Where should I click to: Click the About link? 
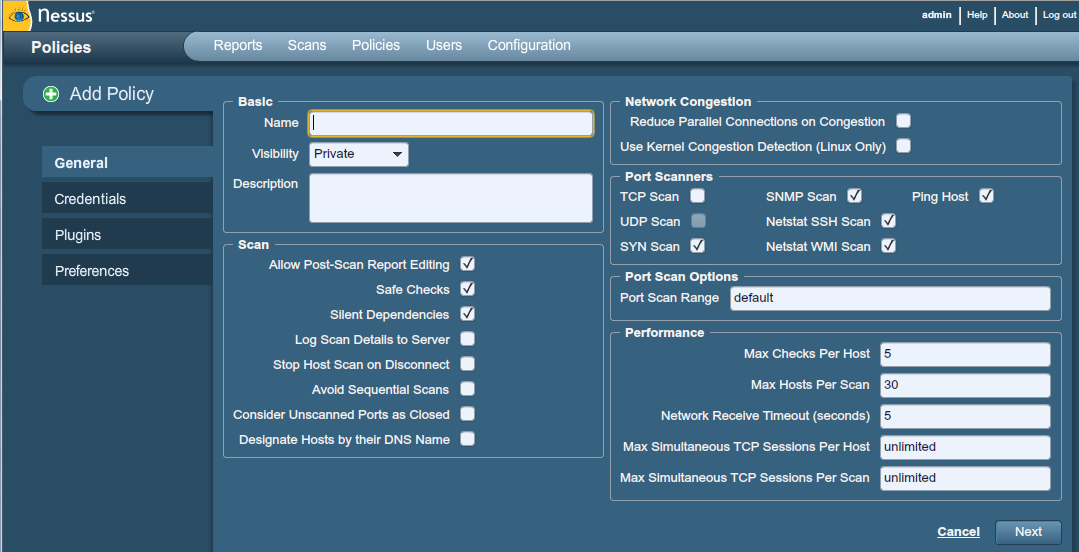click(1015, 14)
